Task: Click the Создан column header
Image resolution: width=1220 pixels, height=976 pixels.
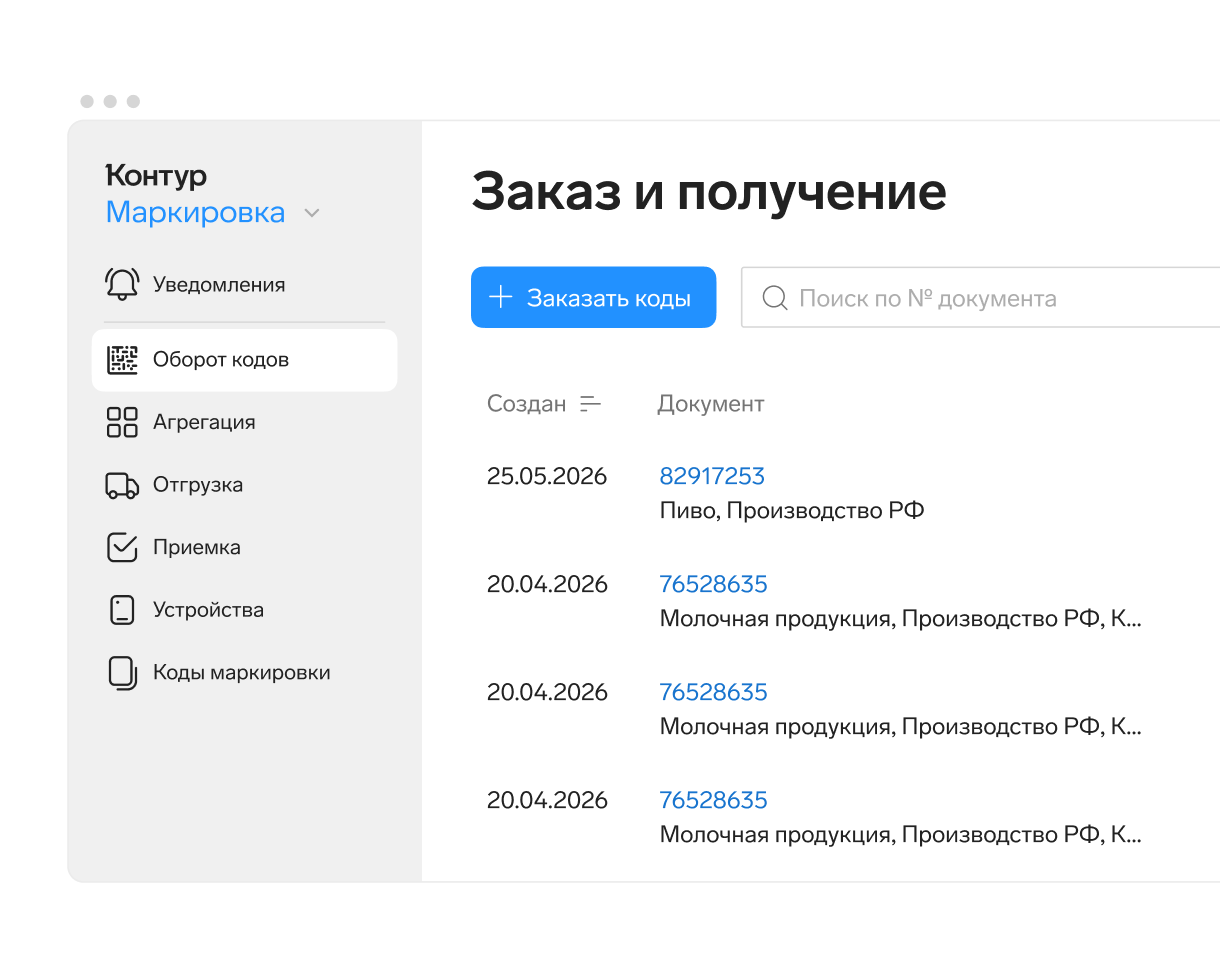Action: 526,404
